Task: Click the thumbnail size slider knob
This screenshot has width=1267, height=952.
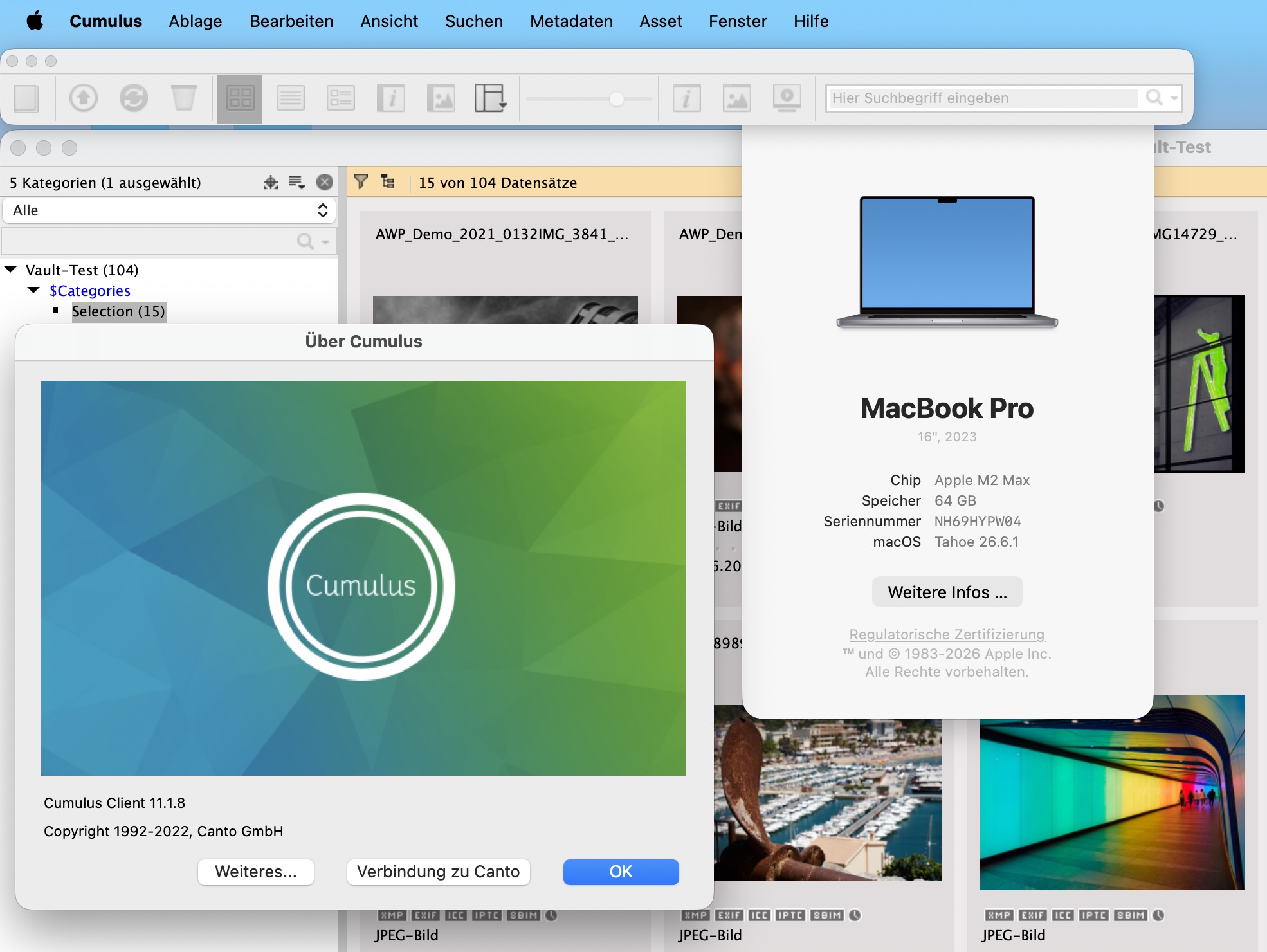Action: (x=616, y=98)
